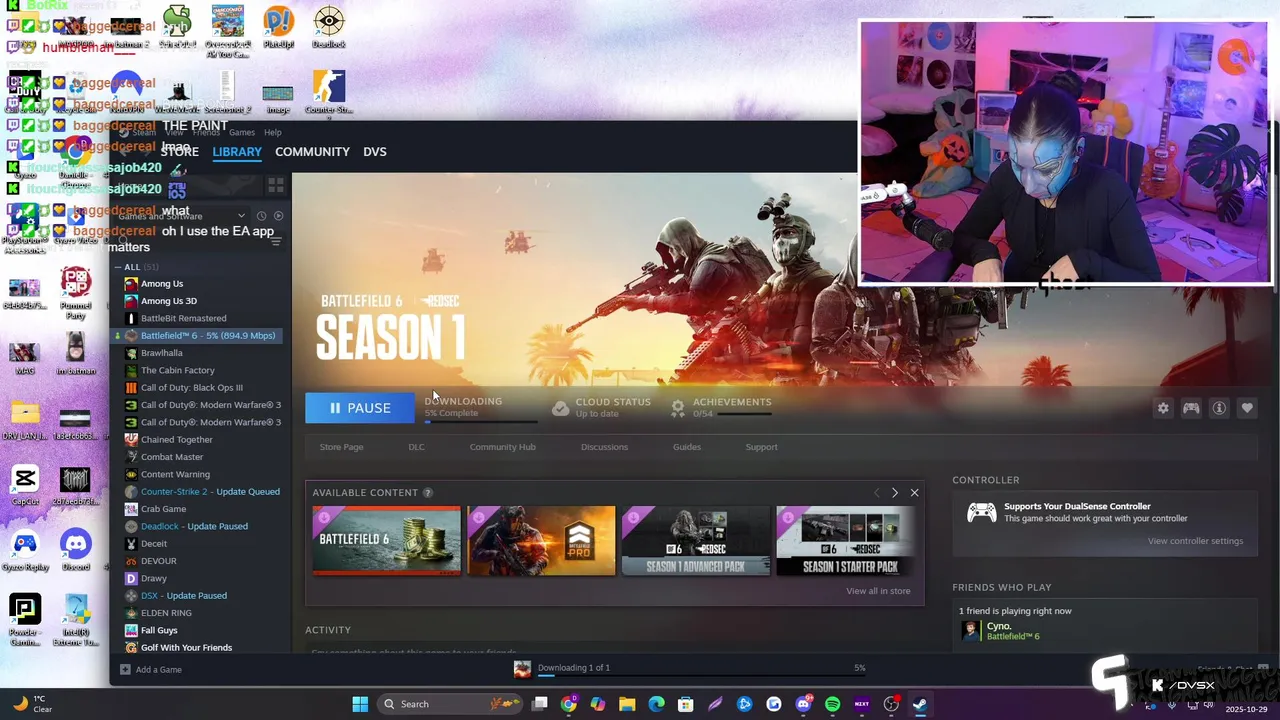Image resolution: width=1280 pixels, height=720 pixels.
Task: Open the Store Page link
Action: coord(341,447)
